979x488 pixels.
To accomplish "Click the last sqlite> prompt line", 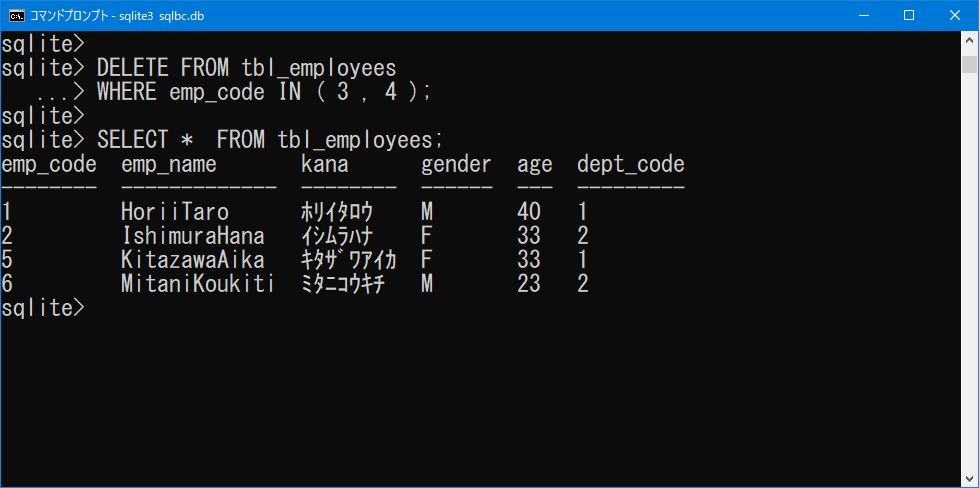I will 42,308.
